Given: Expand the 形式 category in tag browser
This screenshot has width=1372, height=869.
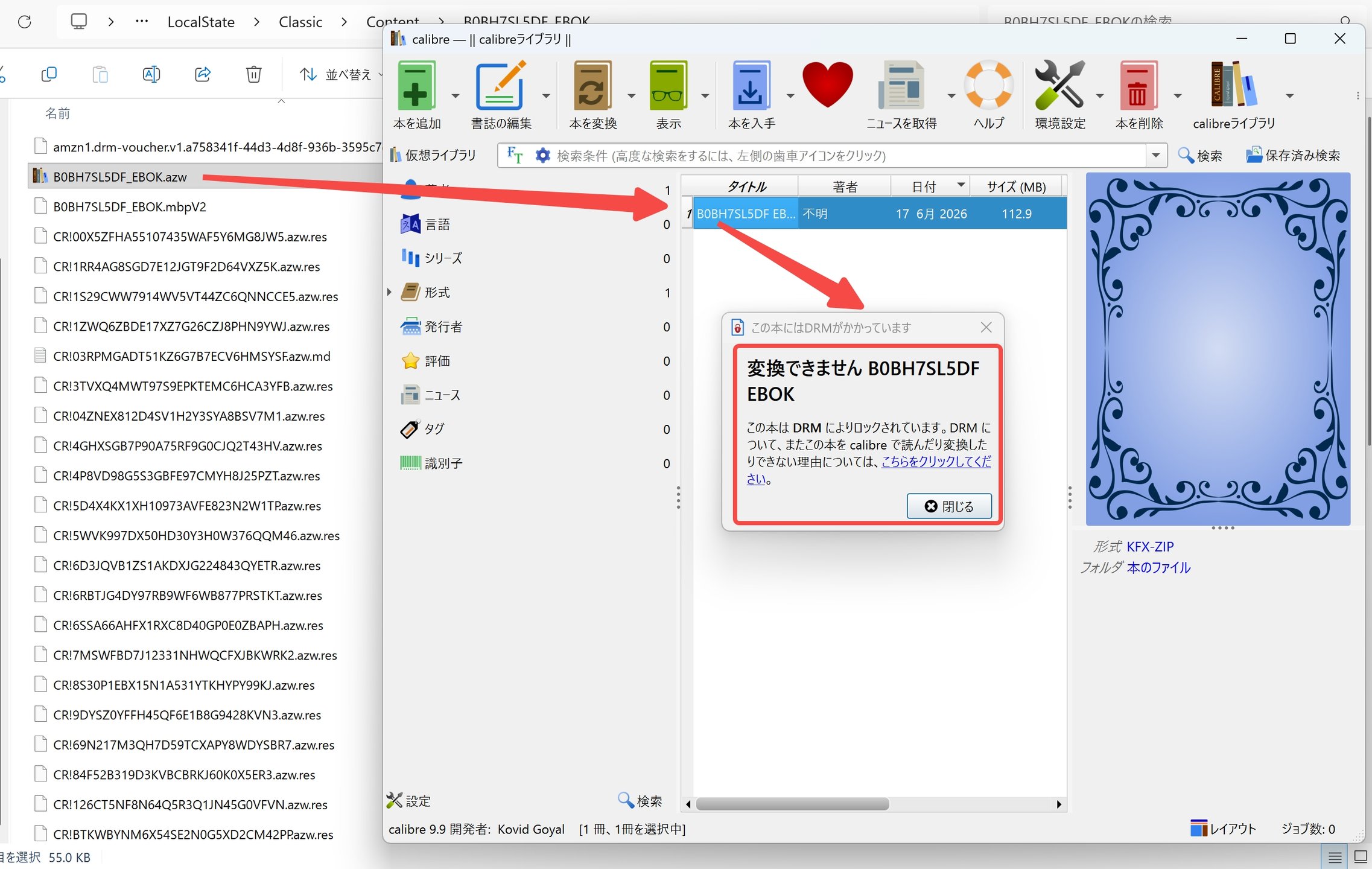Looking at the screenshot, I should point(390,293).
